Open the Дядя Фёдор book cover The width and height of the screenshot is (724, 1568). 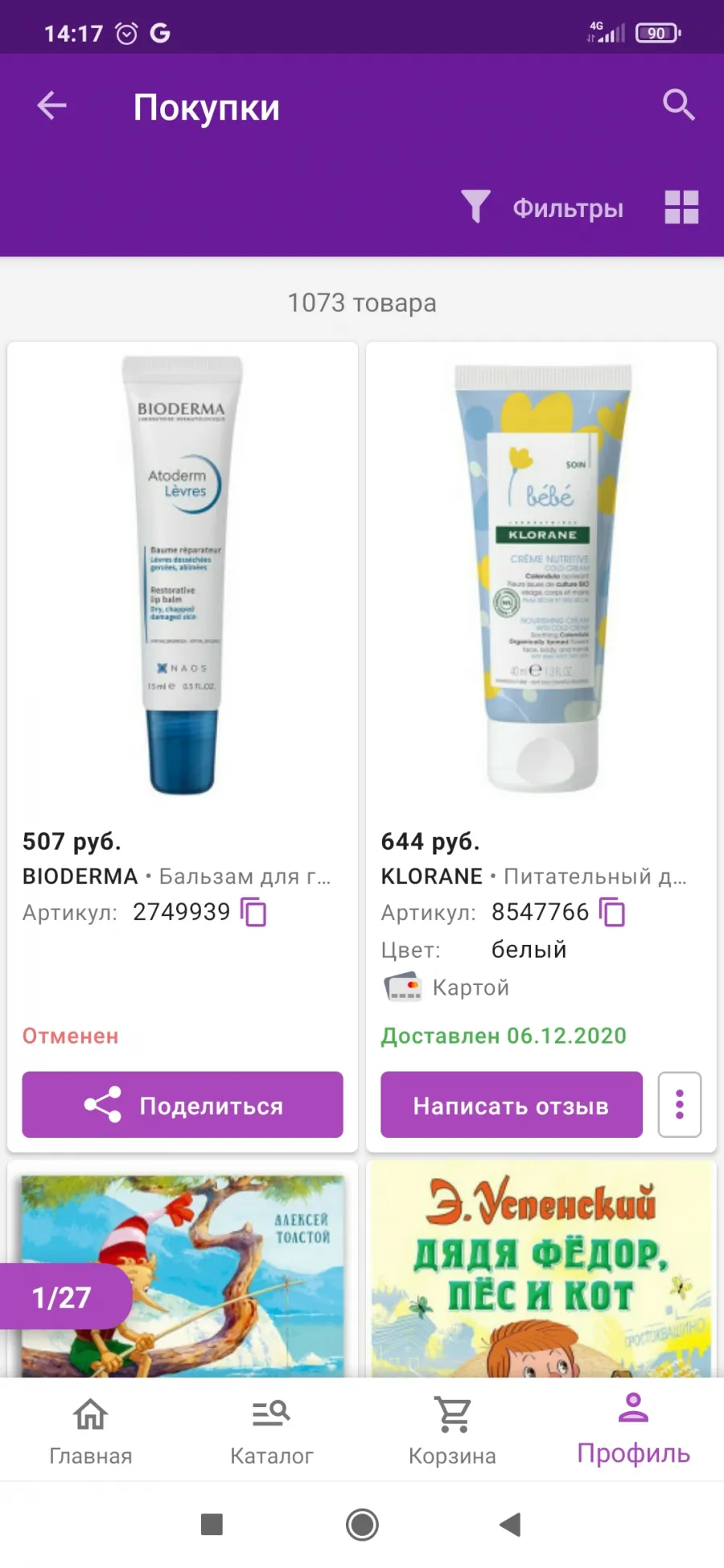(x=541, y=1268)
